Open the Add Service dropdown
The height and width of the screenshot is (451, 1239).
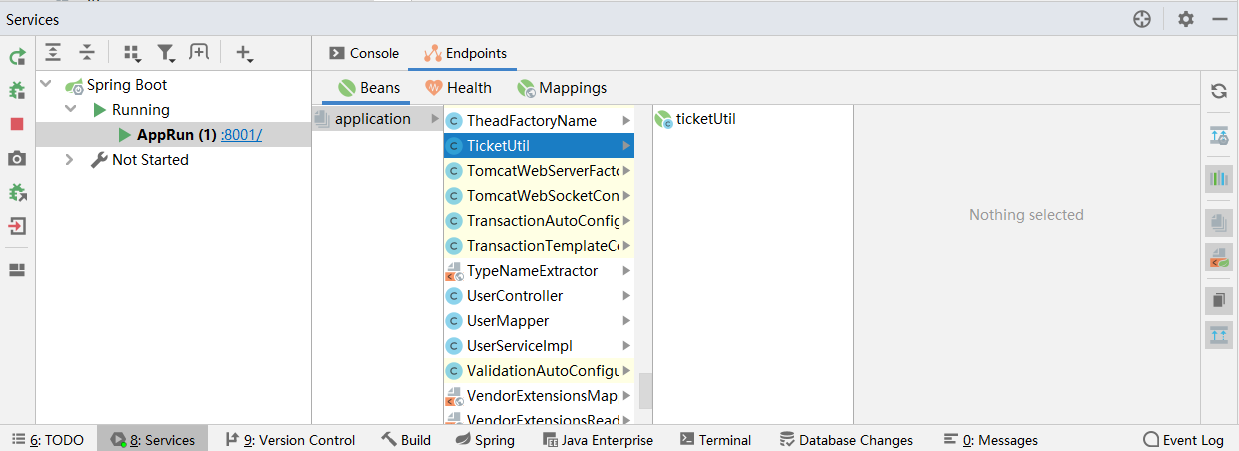(x=244, y=53)
